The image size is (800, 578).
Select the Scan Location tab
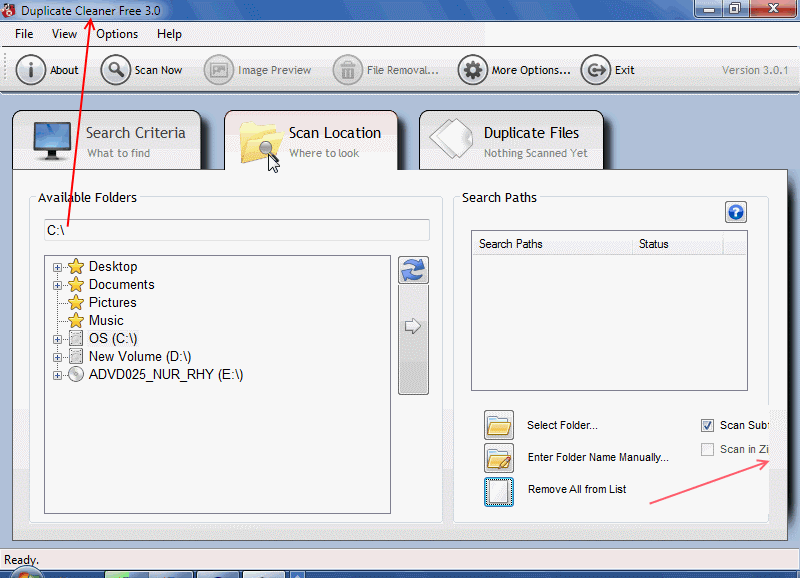coord(311,140)
